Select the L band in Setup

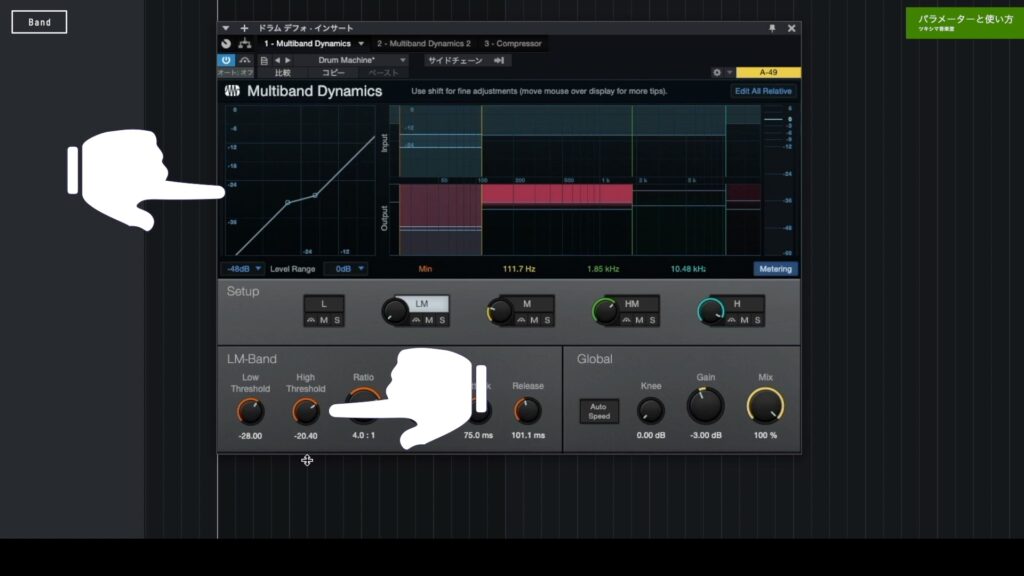pyautogui.click(x=324, y=304)
